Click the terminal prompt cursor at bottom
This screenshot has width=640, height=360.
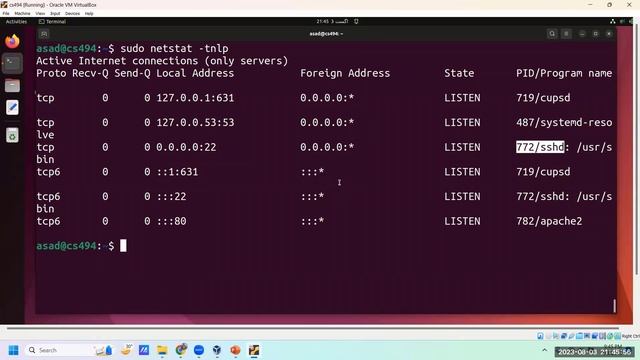(x=123, y=246)
